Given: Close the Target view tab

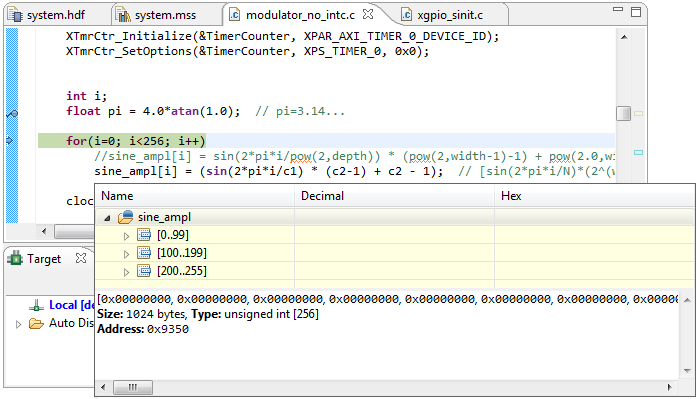Looking at the screenshot, I should pos(81,258).
